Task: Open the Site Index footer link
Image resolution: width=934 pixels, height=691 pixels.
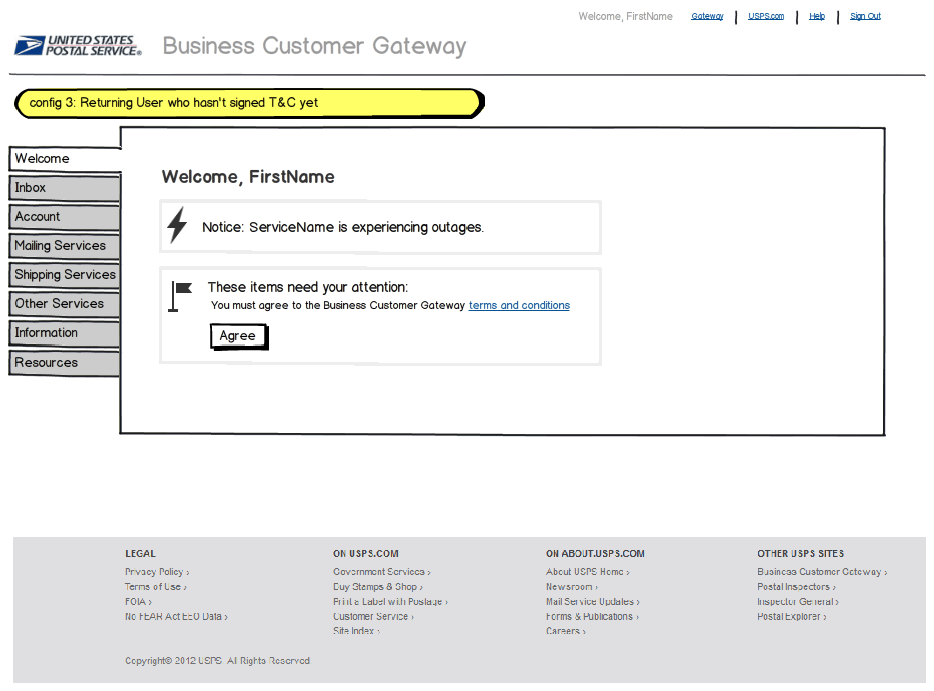Action: [x=356, y=631]
